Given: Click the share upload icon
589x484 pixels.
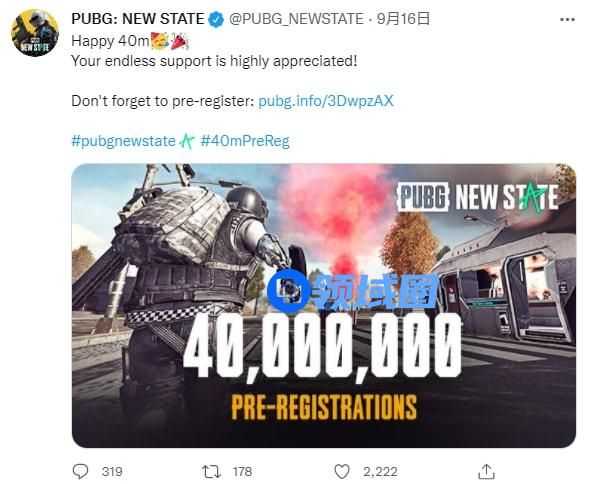Looking at the screenshot, I should pyautogui.click(x=486, y=472).
